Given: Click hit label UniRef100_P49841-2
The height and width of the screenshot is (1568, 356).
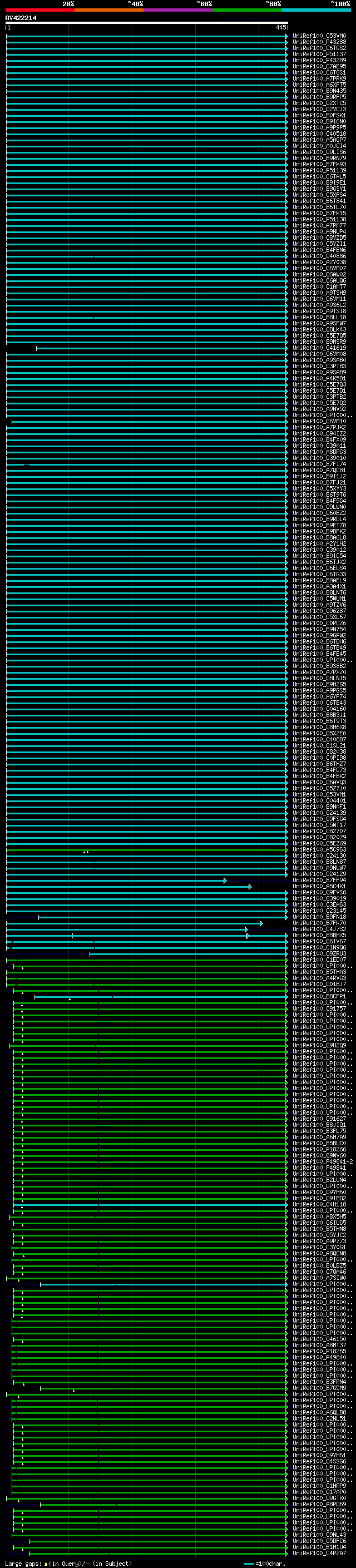Looking at the screenshot, I should (x=323, y=1161).
